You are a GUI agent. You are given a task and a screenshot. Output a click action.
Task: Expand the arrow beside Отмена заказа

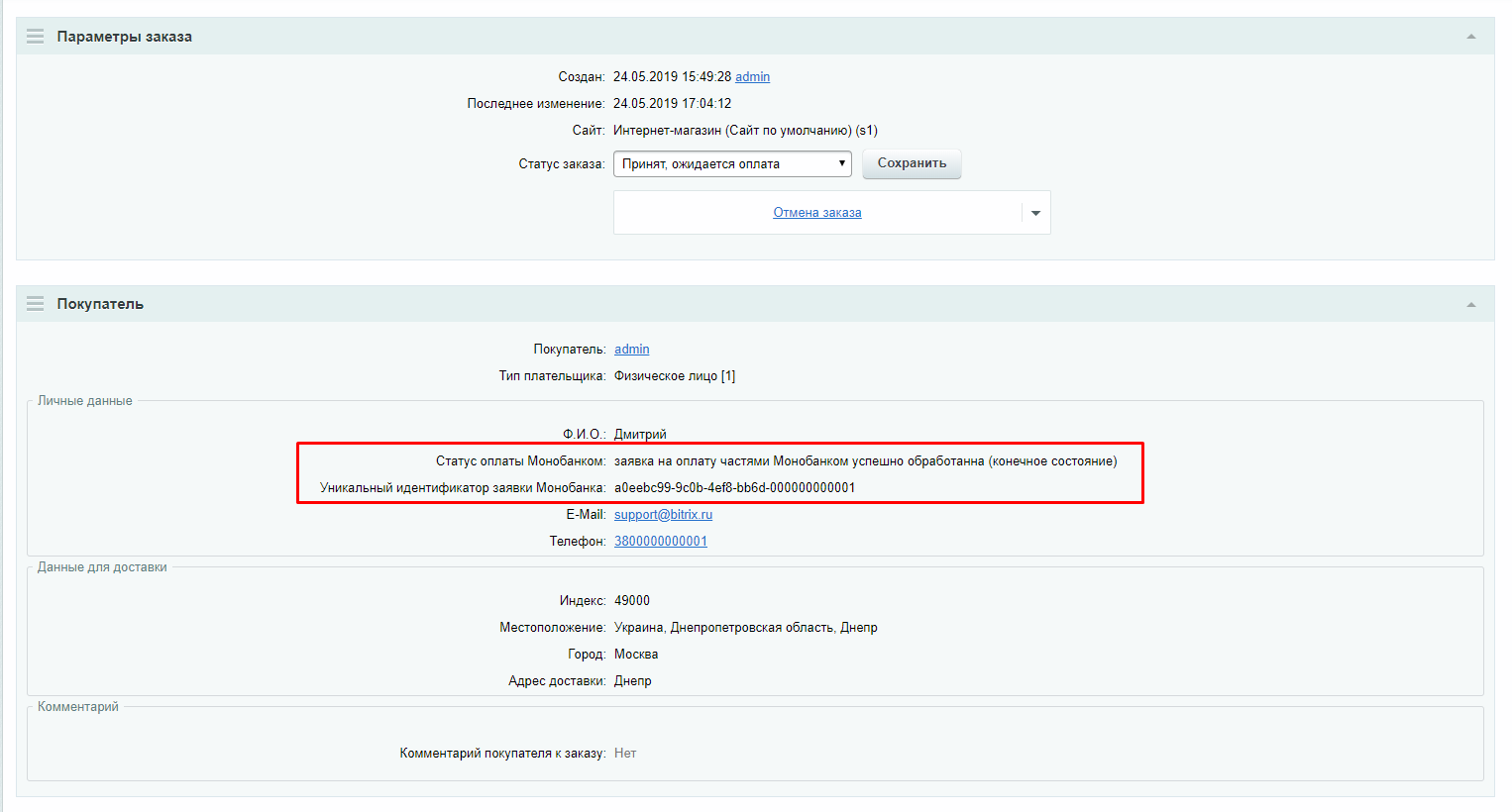(1035, 213)
